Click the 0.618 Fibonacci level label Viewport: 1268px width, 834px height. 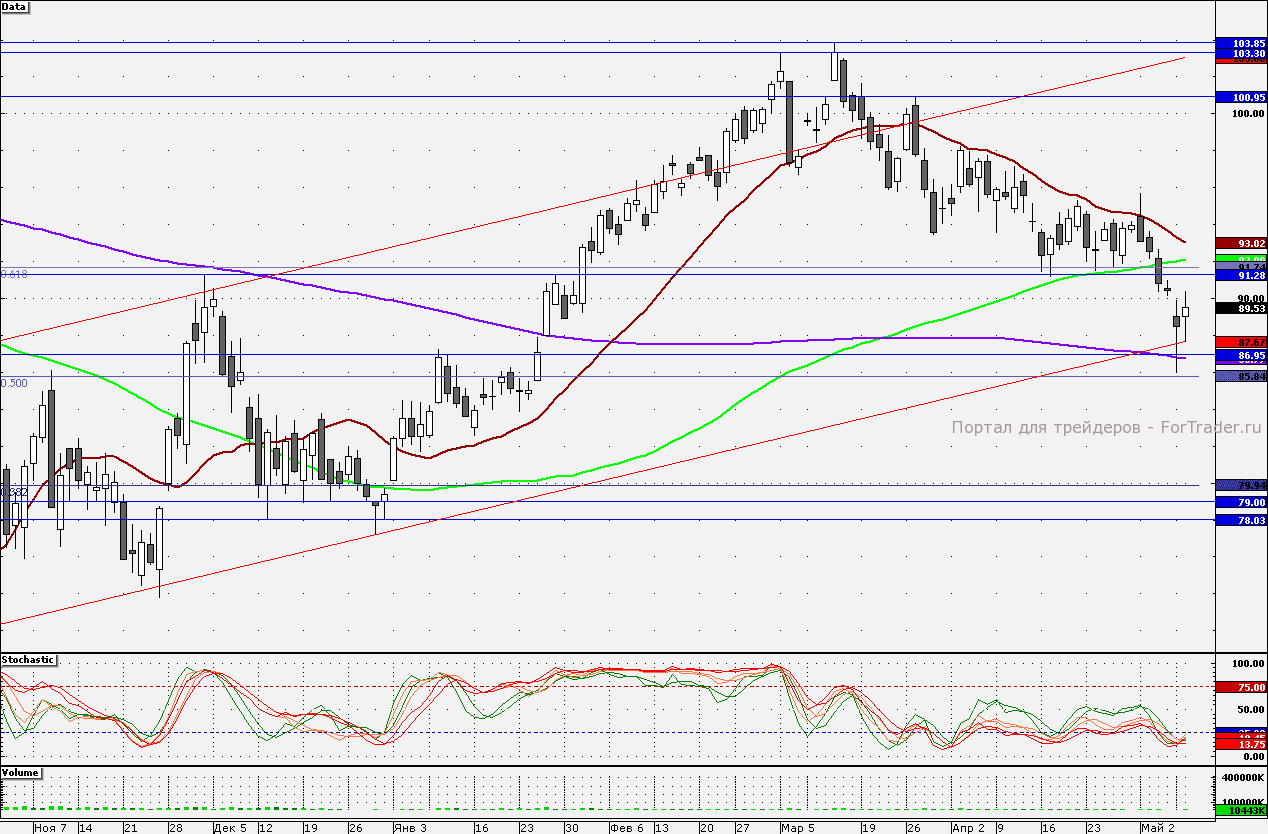[14, 274]
